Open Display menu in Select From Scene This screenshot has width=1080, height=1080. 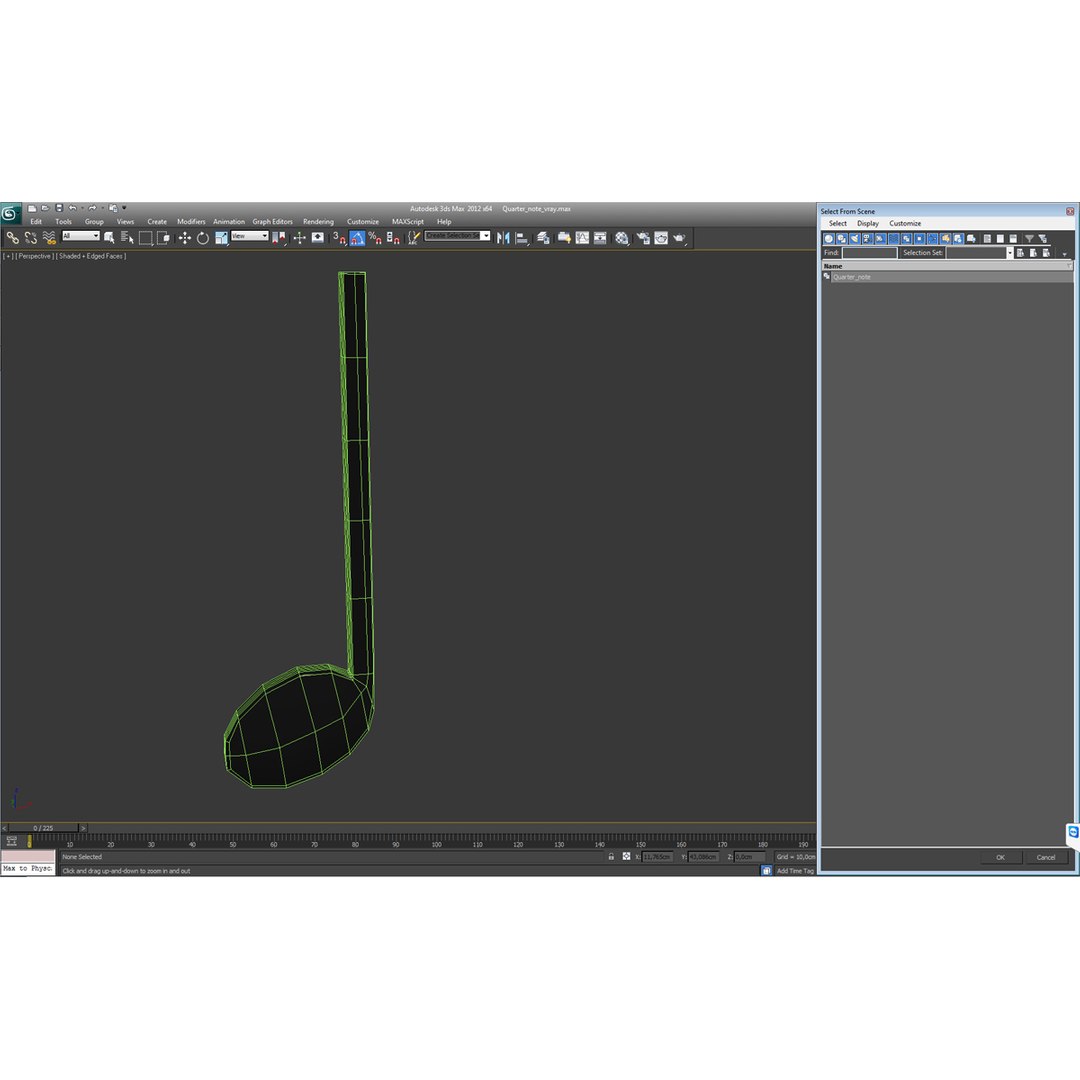tap(868, 223)
